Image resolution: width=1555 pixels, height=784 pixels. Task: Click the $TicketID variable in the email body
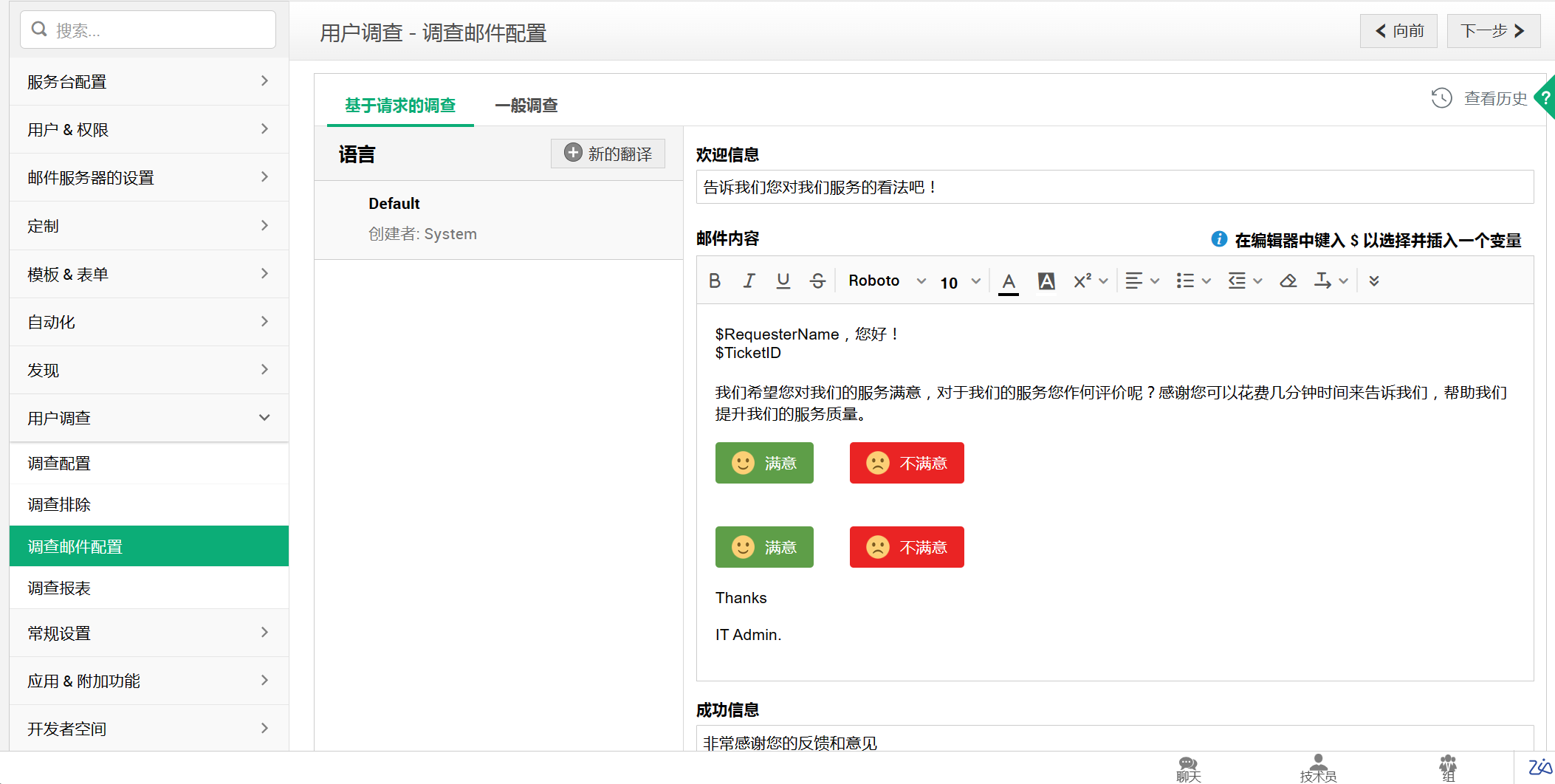point(748,353)
